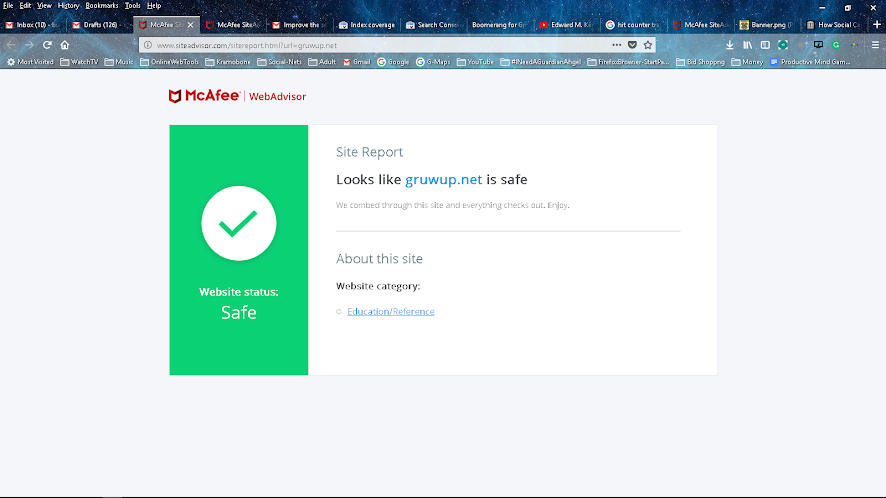Click the gruwup.net link

click(444, 179)
